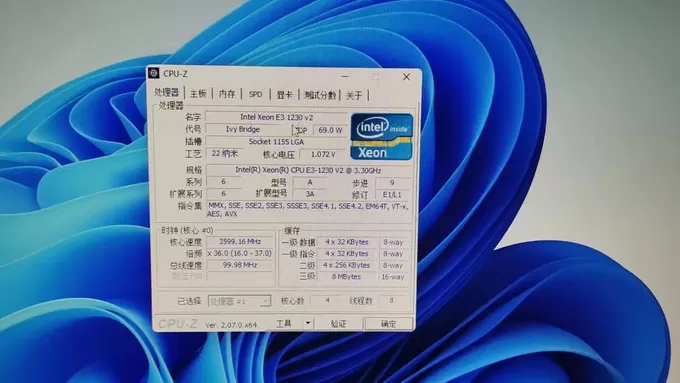
Task: Click the Intel Xeon inside logo
Action: pyautogui.click(x=382, y=137)
